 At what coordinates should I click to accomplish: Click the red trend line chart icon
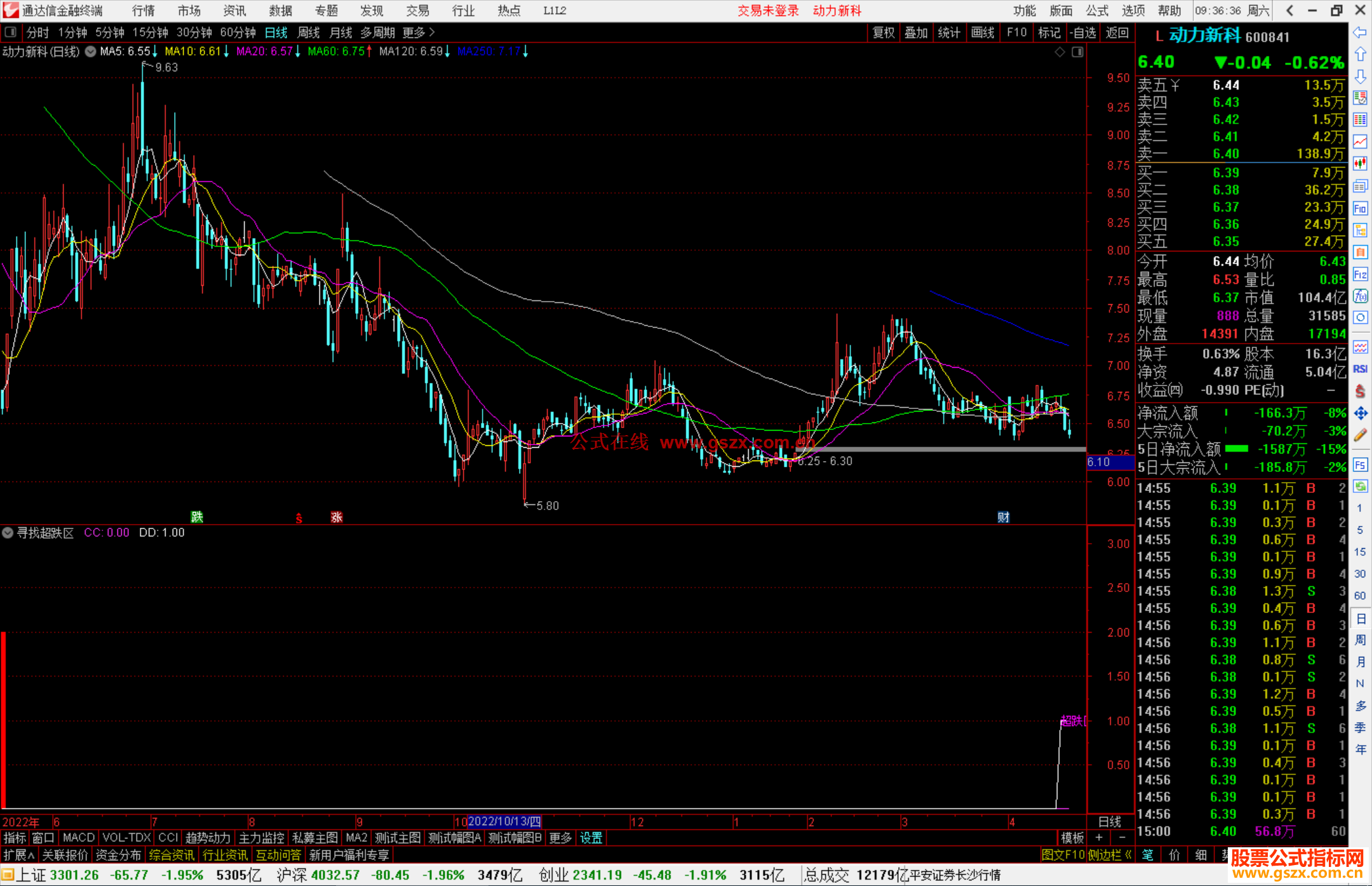1360,141
